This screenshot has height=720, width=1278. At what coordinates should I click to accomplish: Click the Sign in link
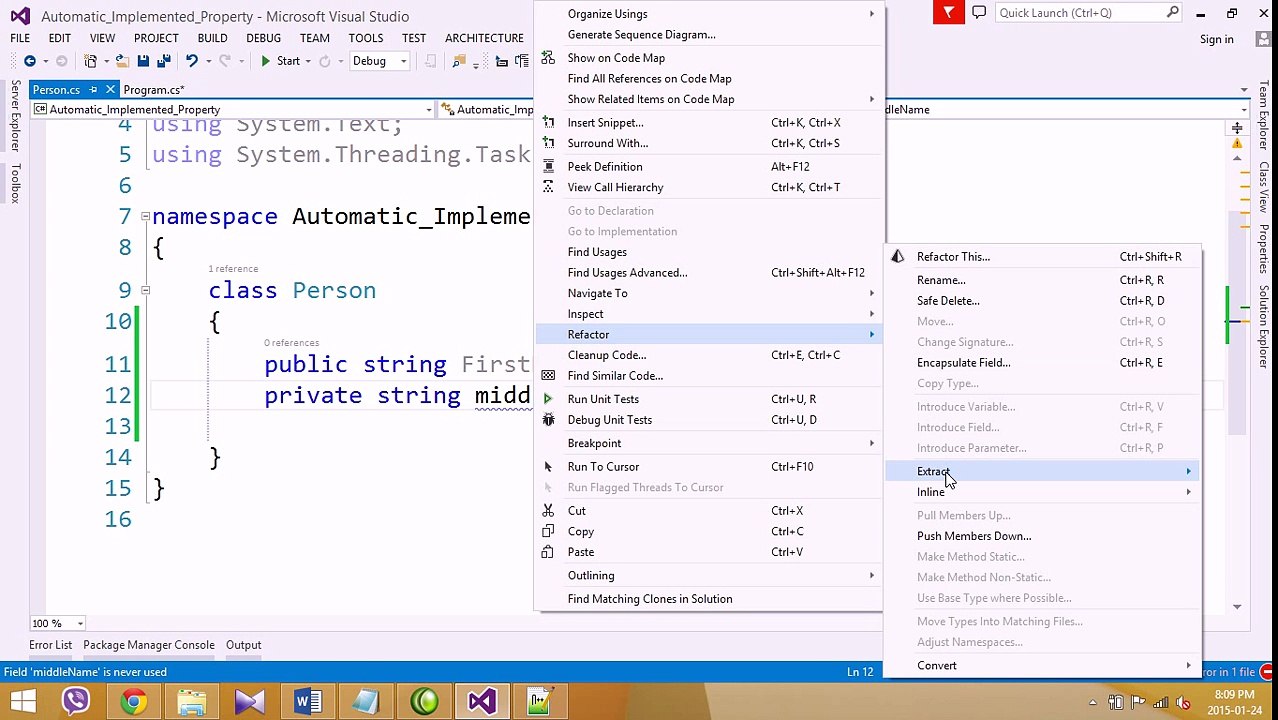(x=1216, y=40)
